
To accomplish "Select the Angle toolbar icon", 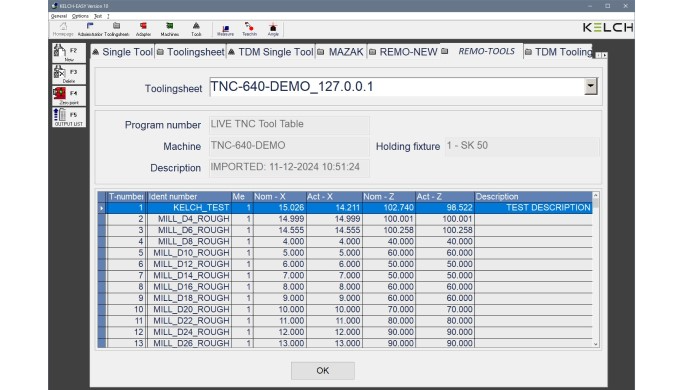I will pyautogui.click(x=273, y=29).
